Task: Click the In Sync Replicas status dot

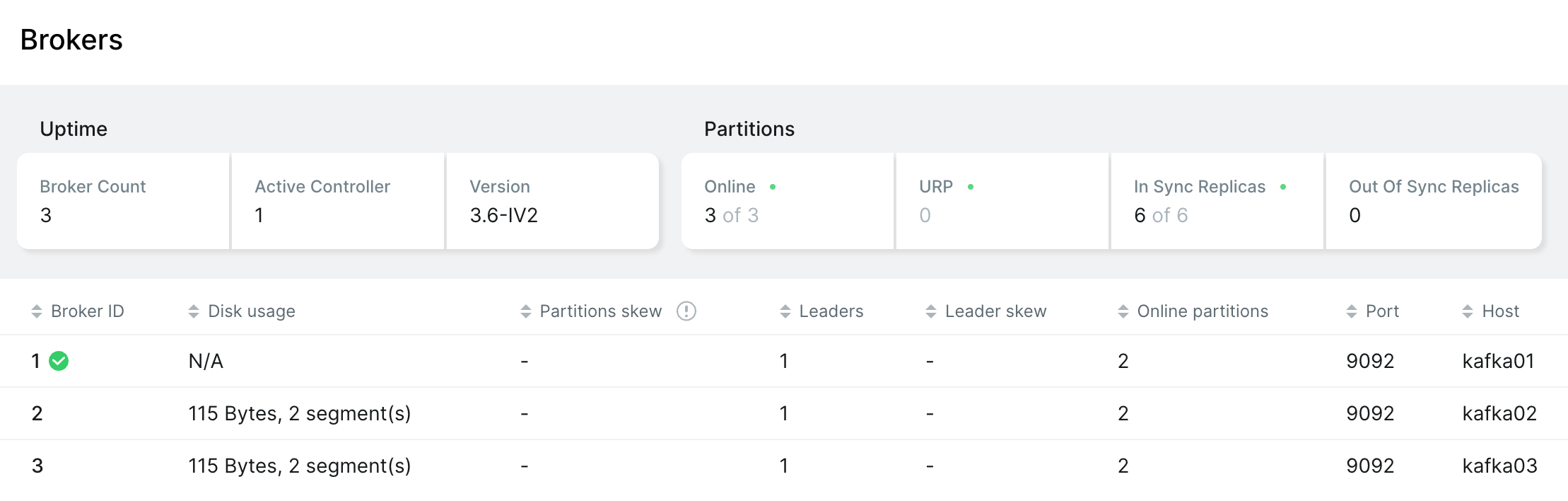Action: point(1283,187)
